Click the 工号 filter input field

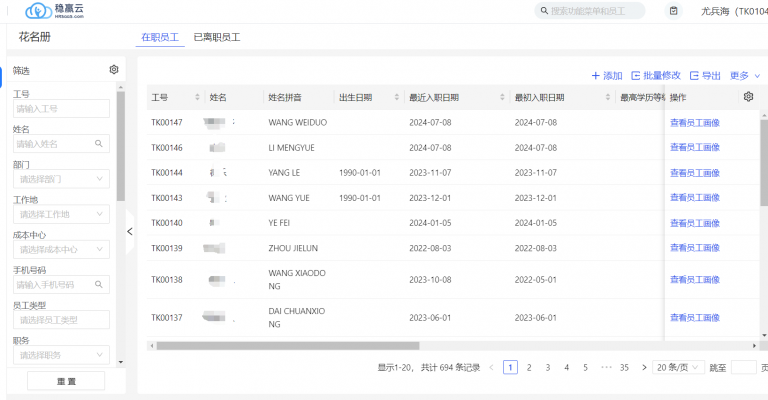point(61,109)
